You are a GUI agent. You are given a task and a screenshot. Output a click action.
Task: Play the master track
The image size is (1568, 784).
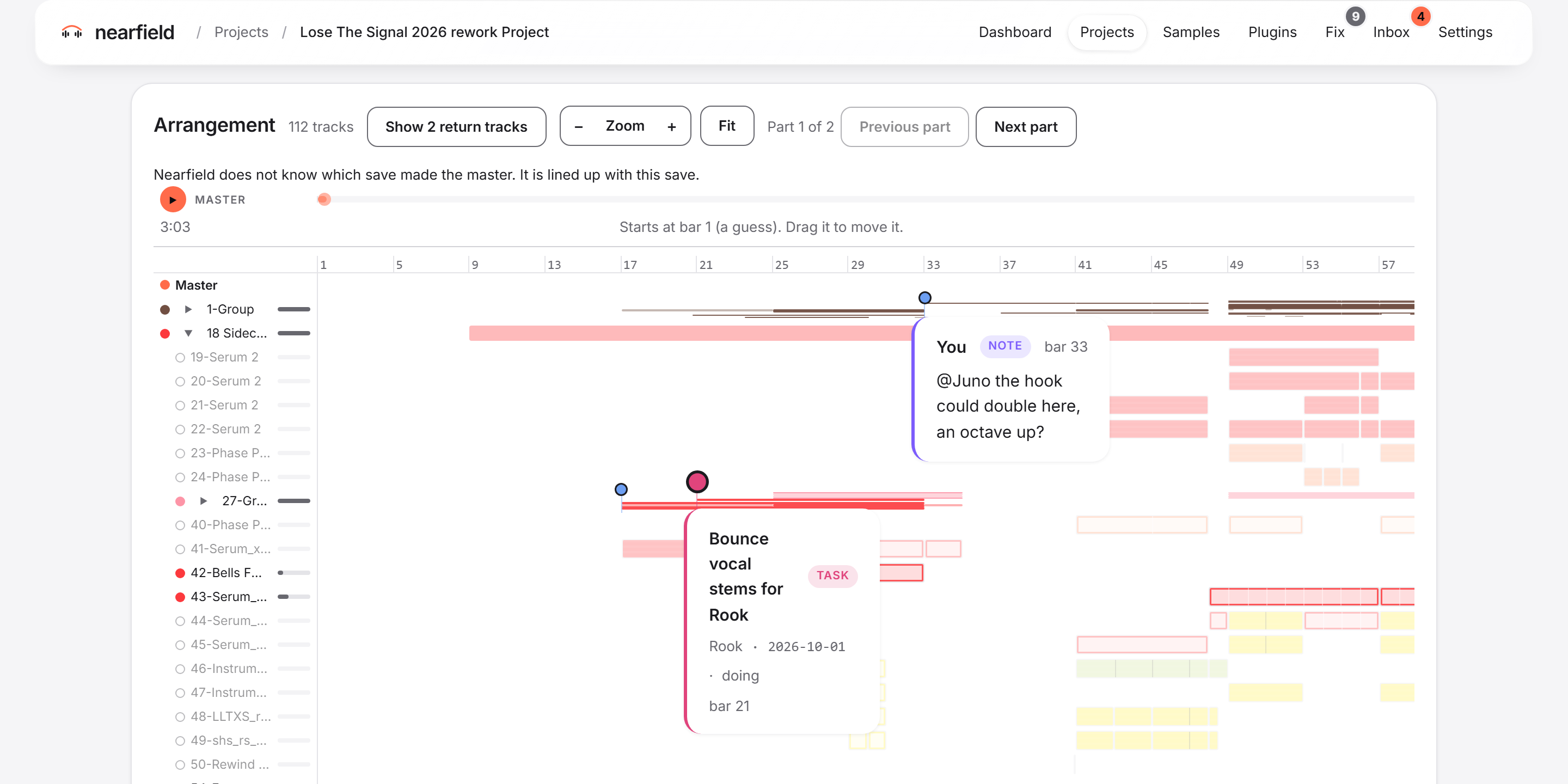173,200
